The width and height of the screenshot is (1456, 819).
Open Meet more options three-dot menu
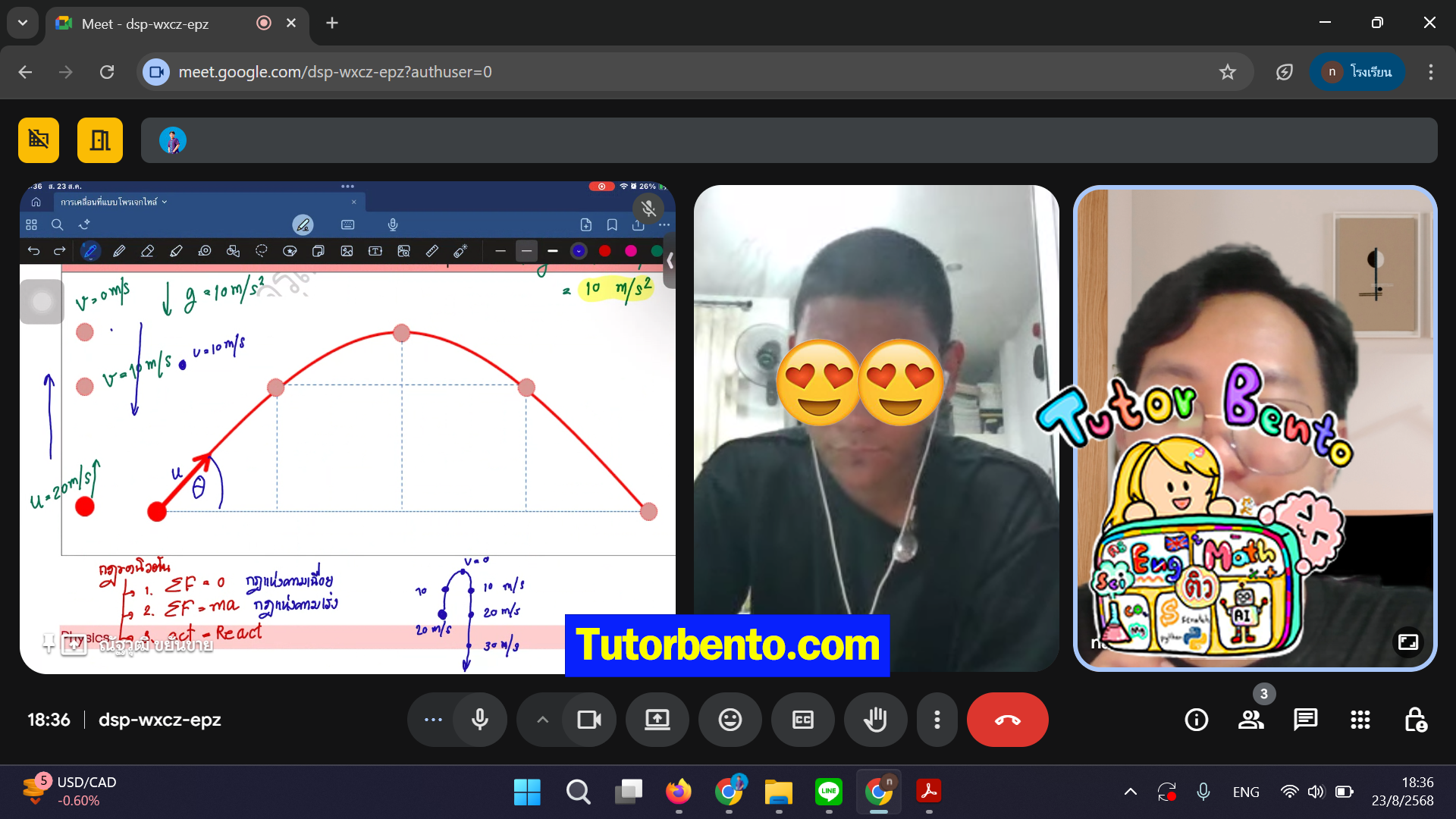937,720
